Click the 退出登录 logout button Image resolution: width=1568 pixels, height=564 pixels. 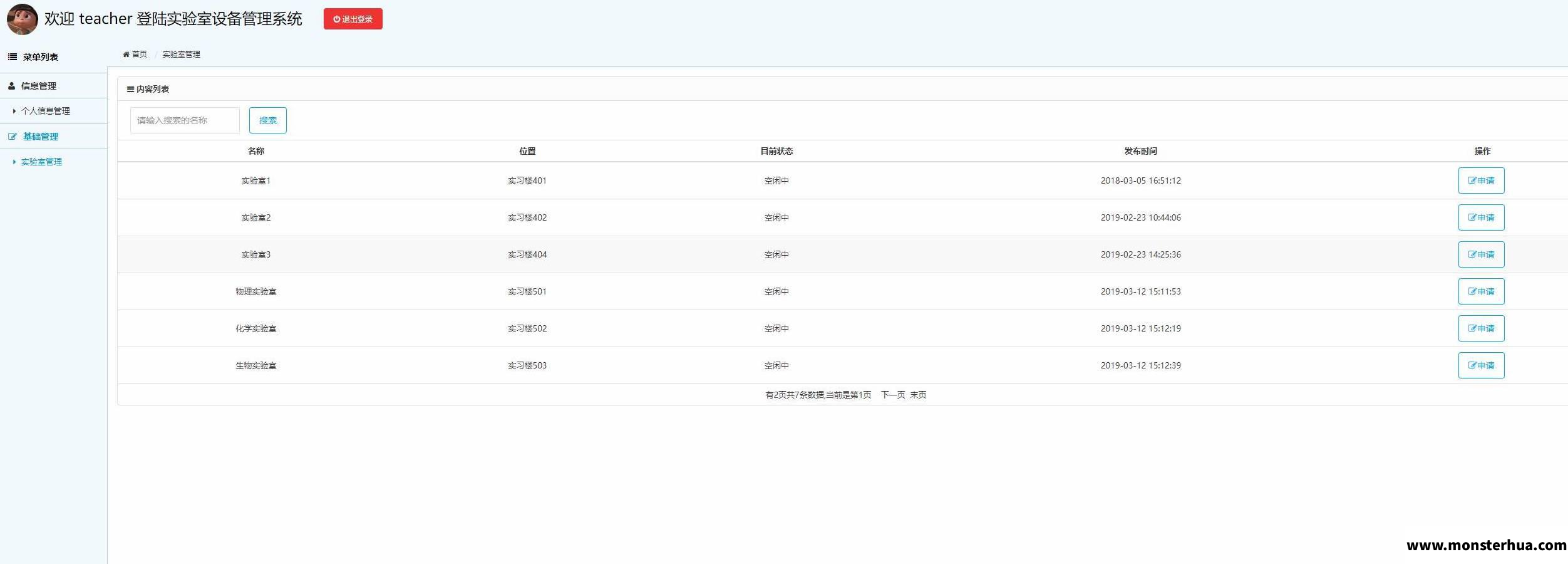(x=353, y=19)
